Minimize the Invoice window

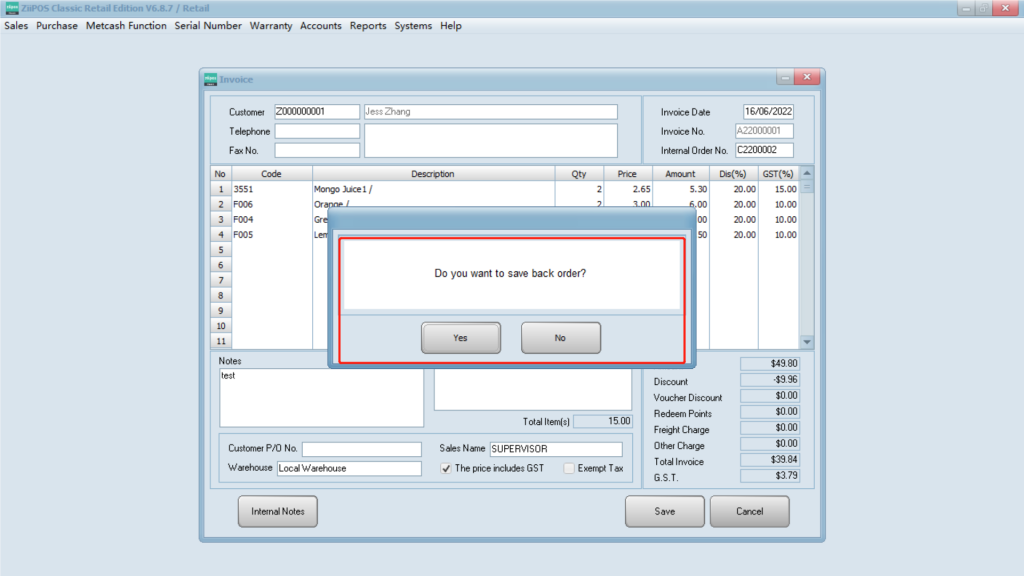pyautogui.click(x=785, y=78)
